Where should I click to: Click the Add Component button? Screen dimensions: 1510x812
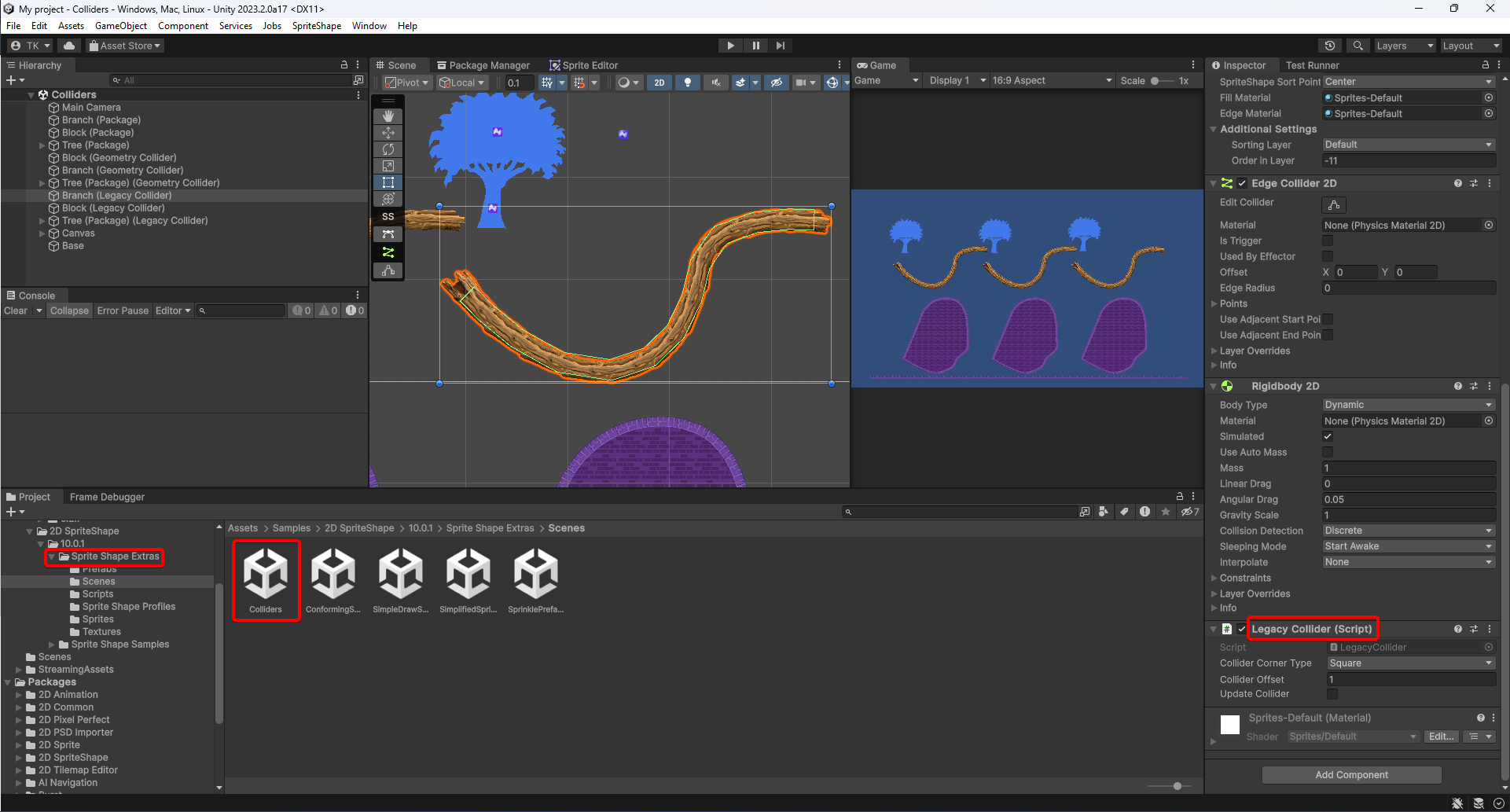(x=1351, y=774)
